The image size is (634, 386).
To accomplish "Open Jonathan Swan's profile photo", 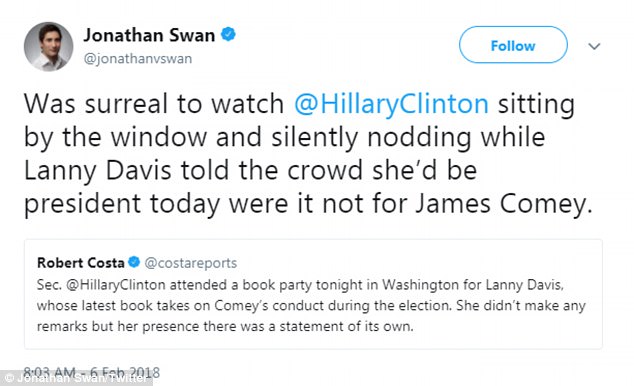I will click(49, 46).
